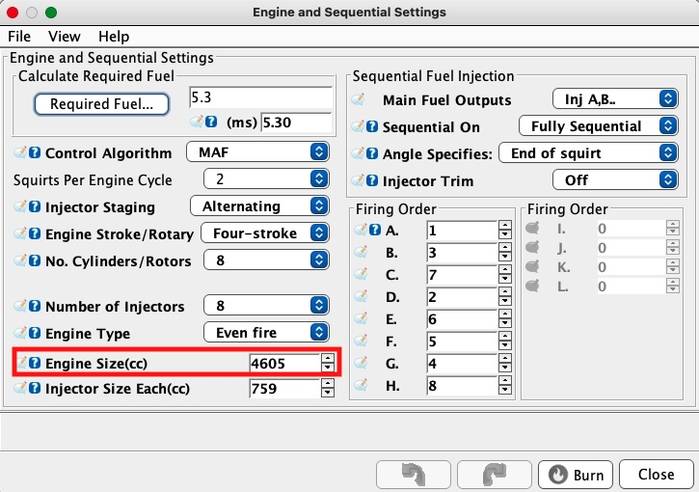Image resolution: width=699 pixels, height=492 pixels.
Task: Open the Control Algorithm dropdown
Action: (258, 153)
